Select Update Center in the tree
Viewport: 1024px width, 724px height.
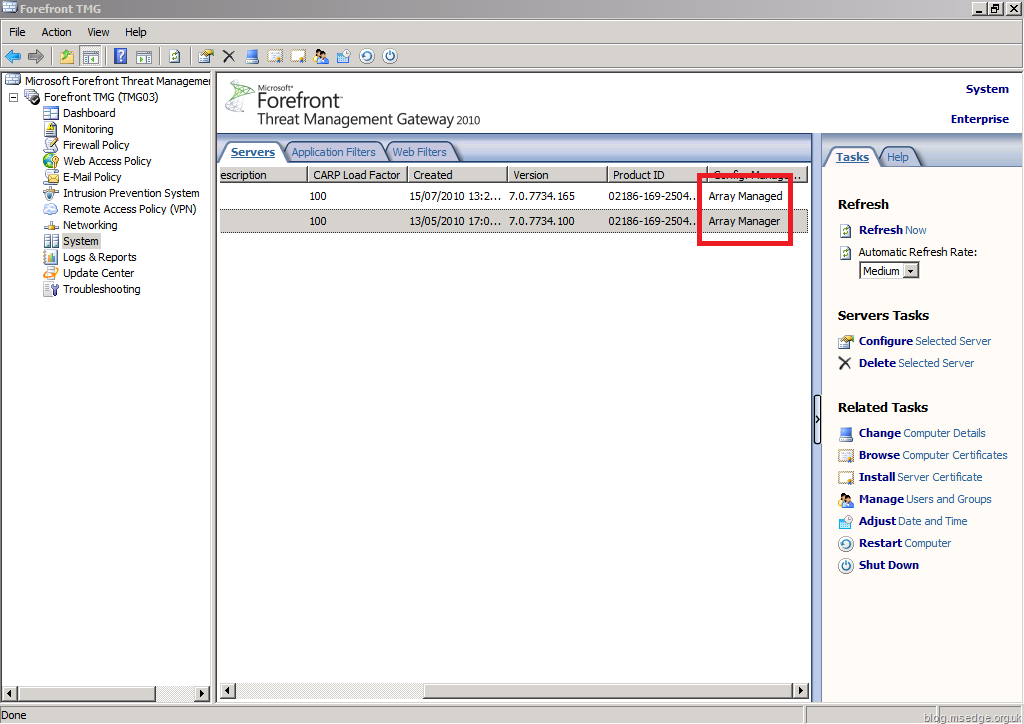click(x=98, y=273)
